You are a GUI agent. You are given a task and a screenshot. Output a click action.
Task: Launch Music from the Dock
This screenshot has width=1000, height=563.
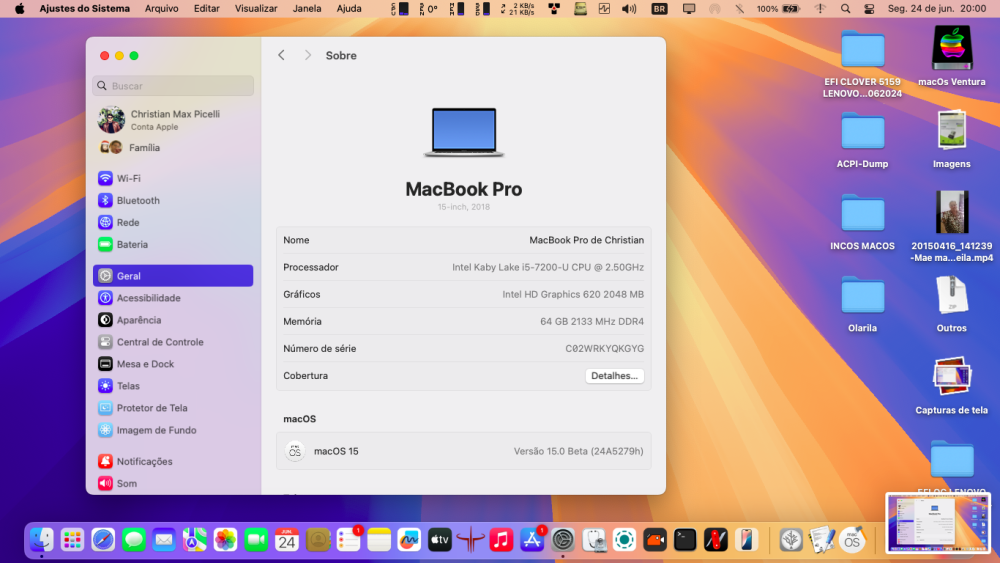[x=501, y=540]
